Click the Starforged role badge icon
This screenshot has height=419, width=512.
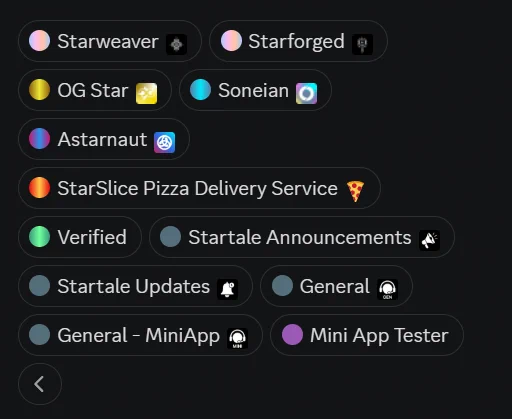tap(362, 44)
